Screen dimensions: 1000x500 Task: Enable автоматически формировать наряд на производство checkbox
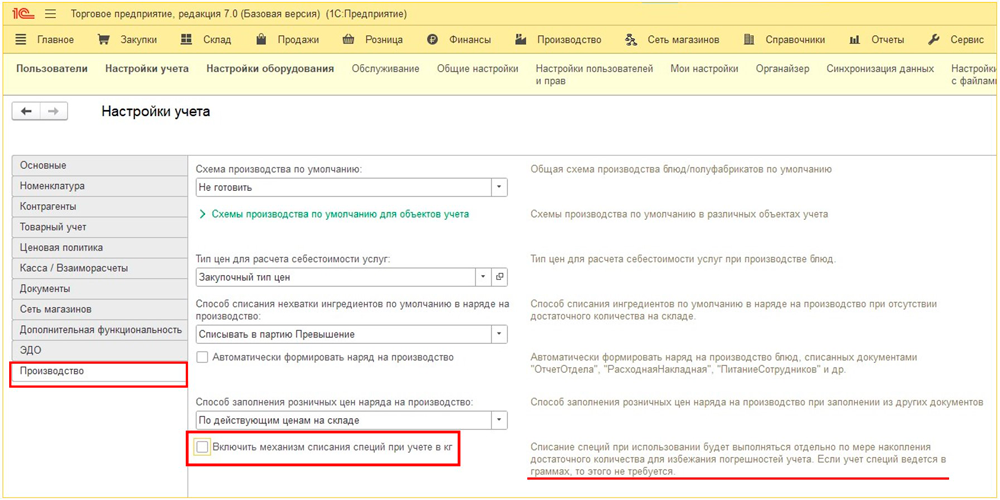point(203,357)
